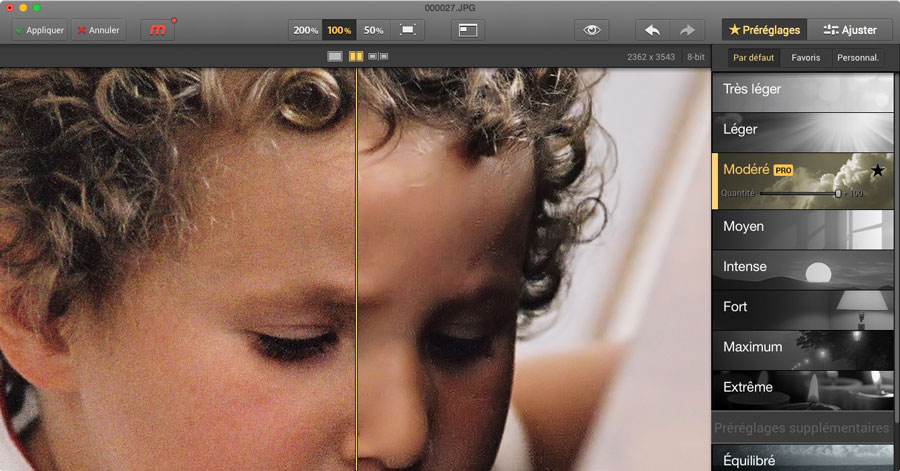900x471 pixels.
Task: Select the Modéré PRO preset
Action: 802,181
